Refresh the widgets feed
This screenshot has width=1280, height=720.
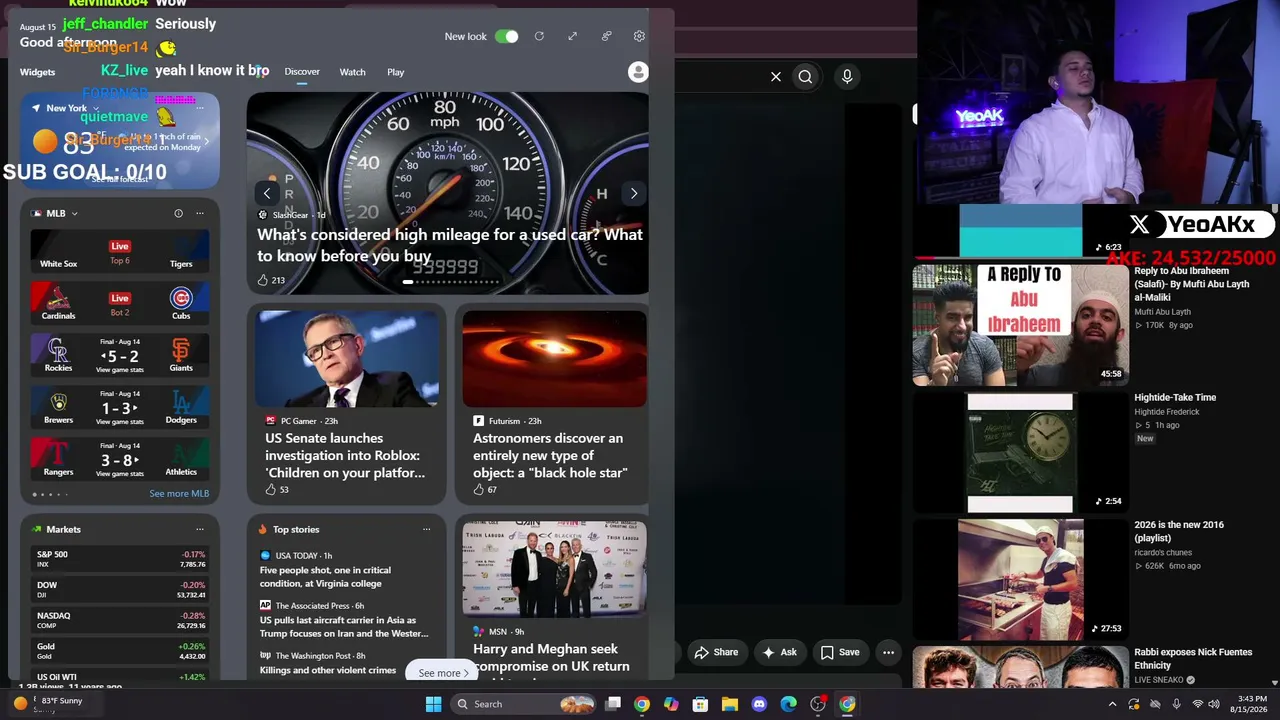539,36
